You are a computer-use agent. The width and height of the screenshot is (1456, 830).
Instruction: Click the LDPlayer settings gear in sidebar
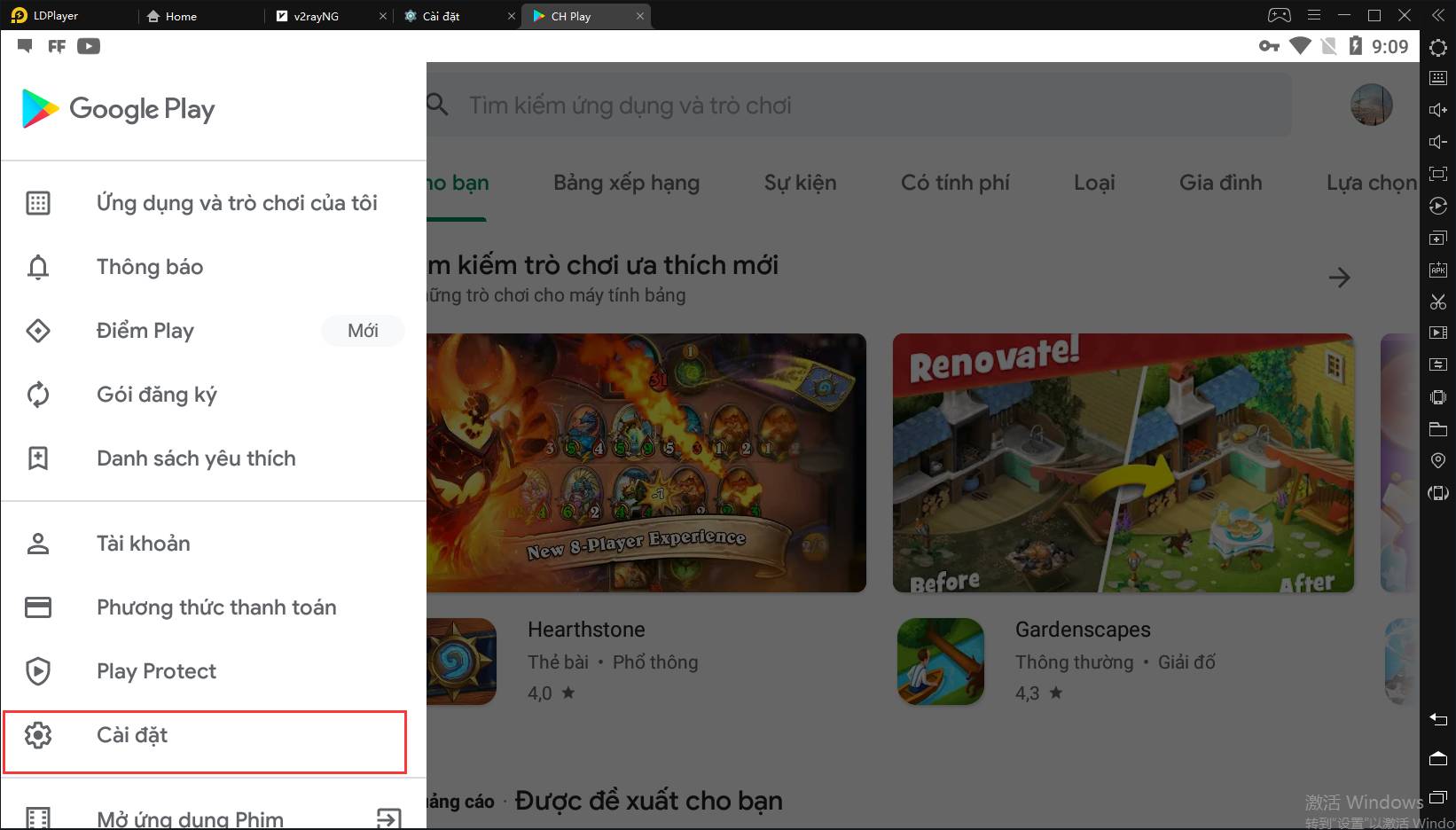pyautogui.click(x=1438, y=47)
